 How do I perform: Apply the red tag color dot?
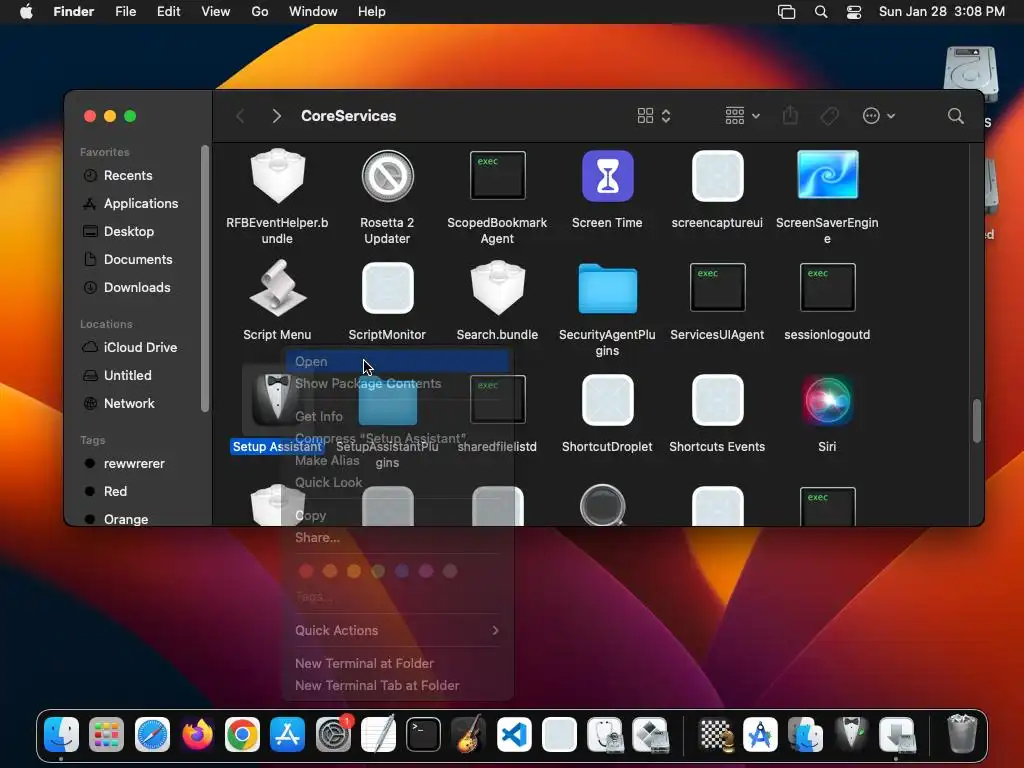(306, 571)
